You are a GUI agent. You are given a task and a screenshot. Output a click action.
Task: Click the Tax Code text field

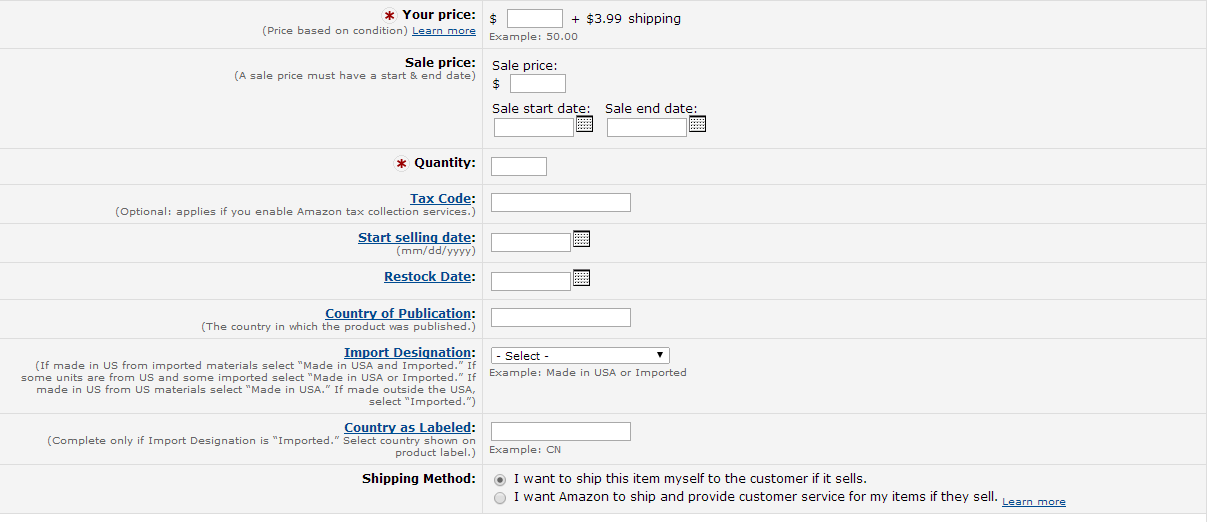tap(560, 203)
